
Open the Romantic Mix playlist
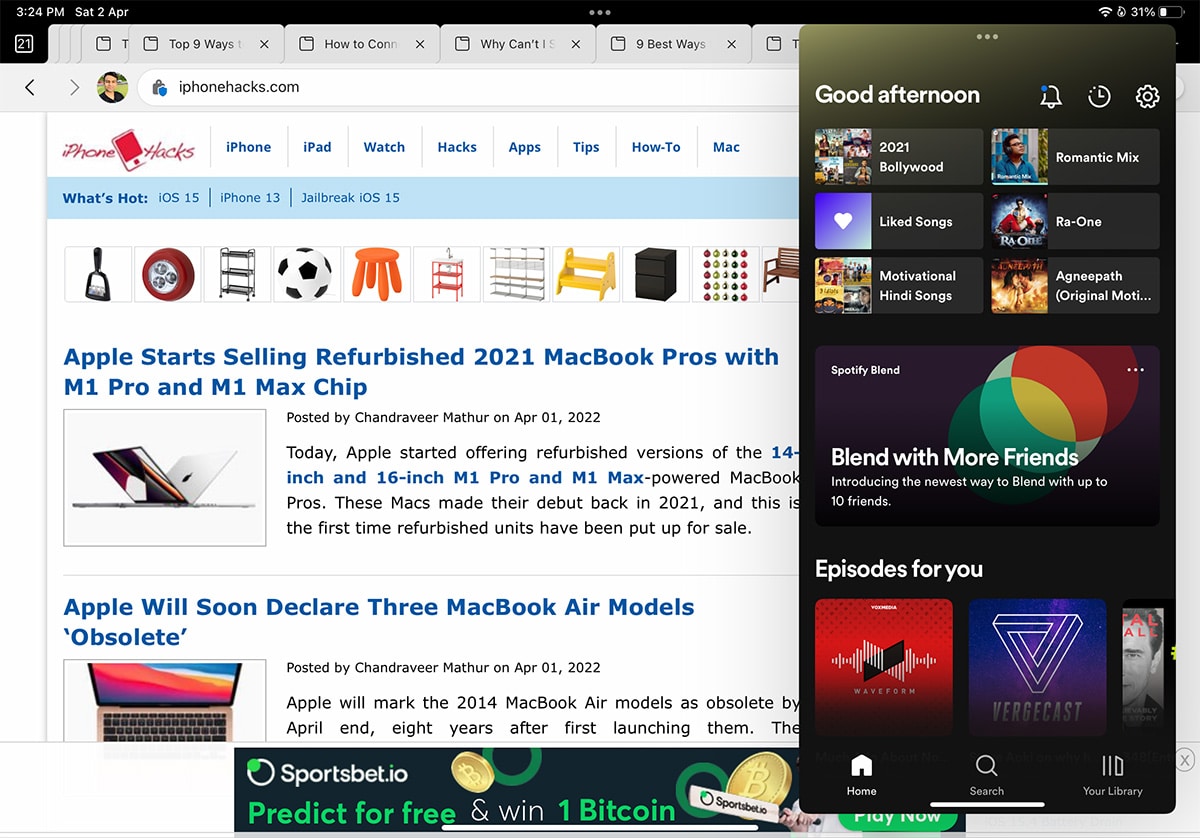1075,157
